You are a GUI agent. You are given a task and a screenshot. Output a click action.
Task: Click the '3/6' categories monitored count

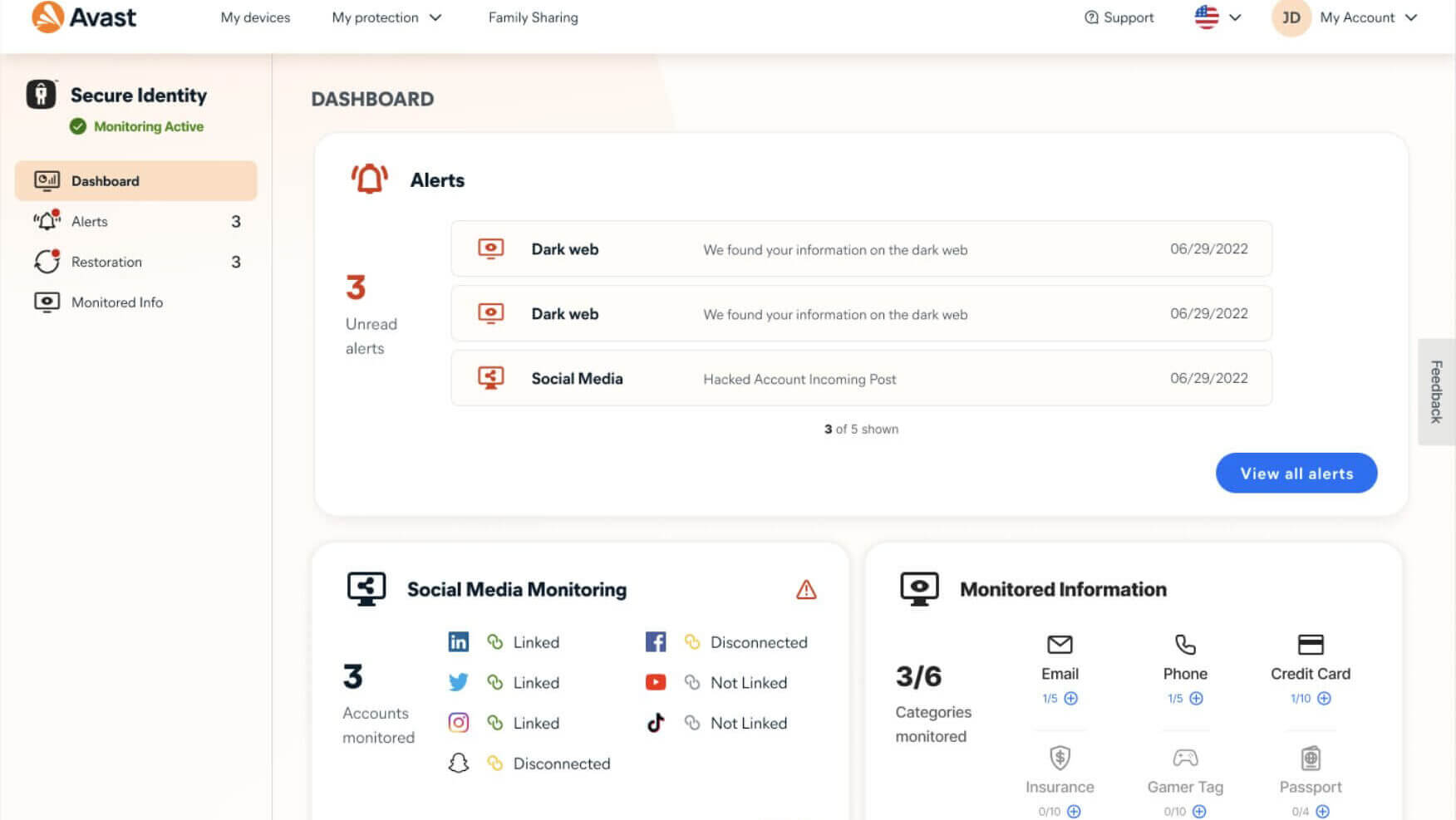tap(918, 676)
